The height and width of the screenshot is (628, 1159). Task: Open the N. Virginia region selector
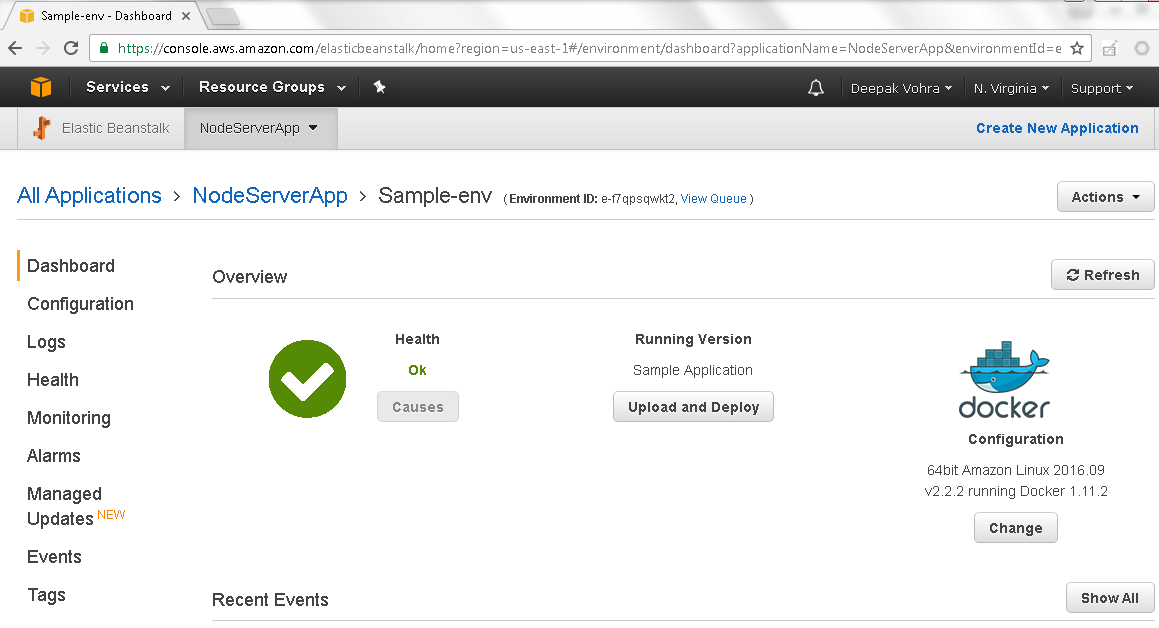pyautogui.click(x=1011, y=89)
